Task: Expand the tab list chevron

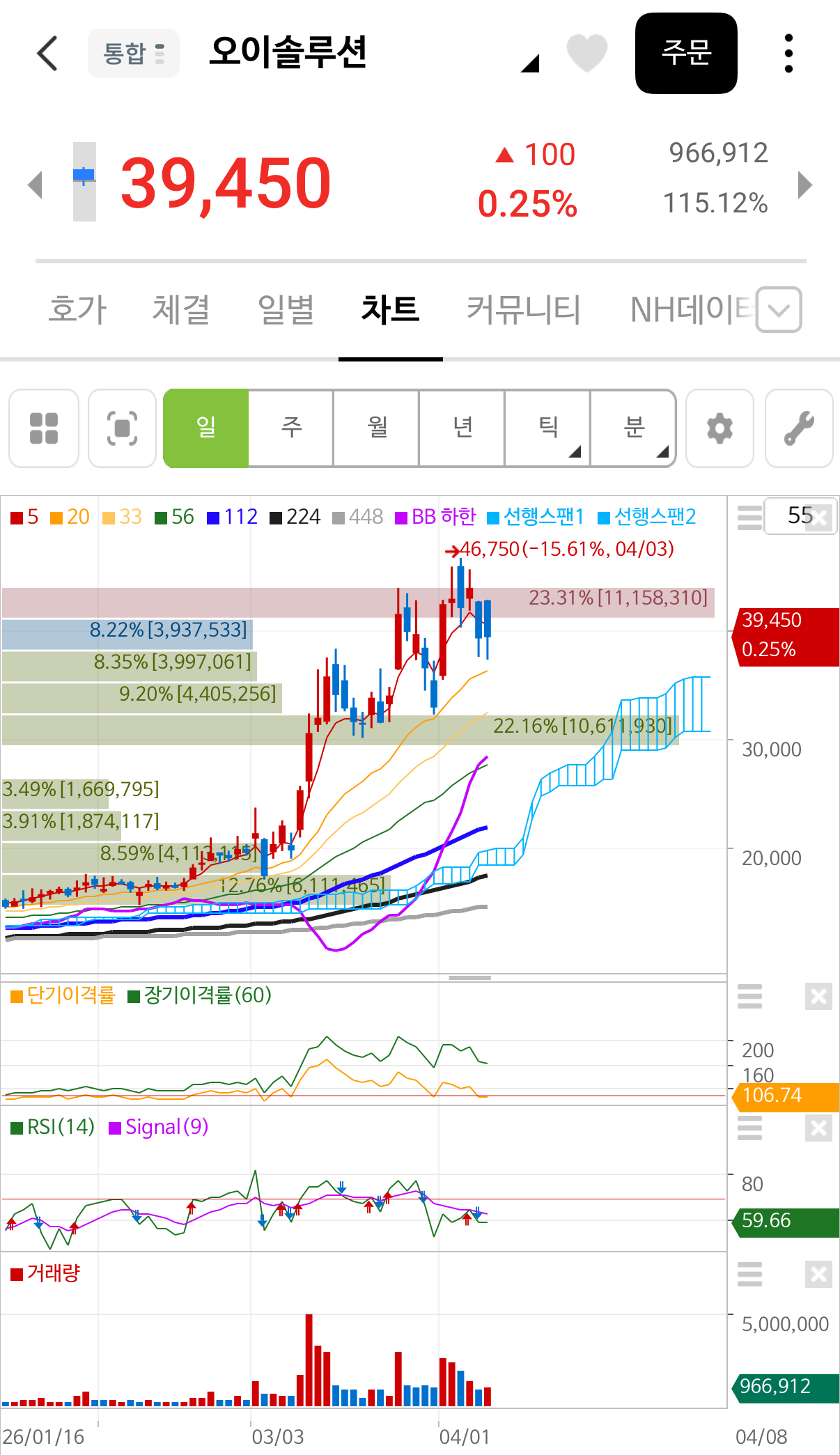Action: coord(779,309)
